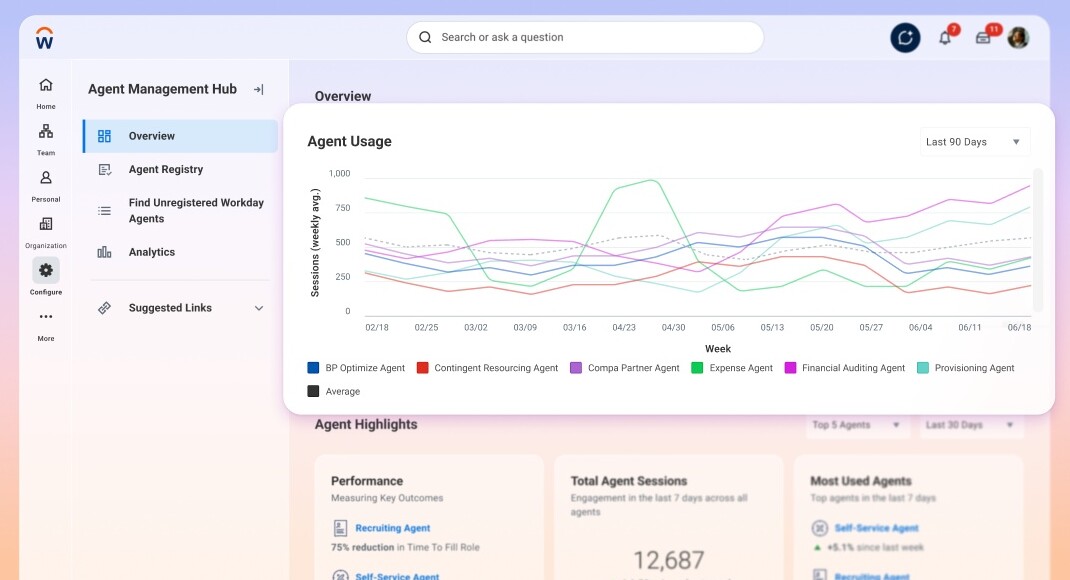Click the Agent Usage title
The image size is (1070, 580).
tap(349, 141)
